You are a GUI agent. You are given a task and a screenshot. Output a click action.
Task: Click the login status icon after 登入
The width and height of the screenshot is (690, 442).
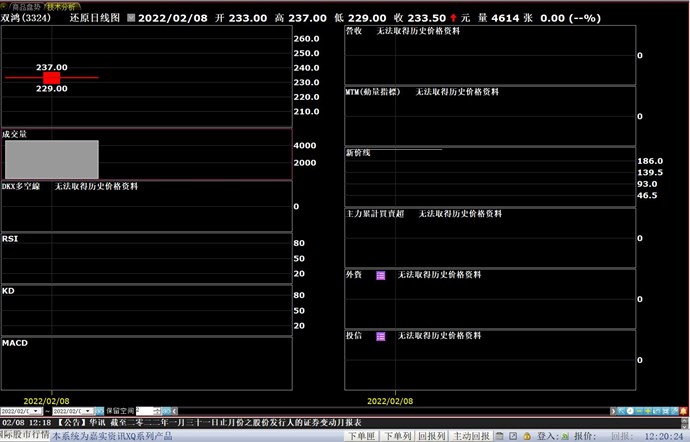click(x=565, y=436)
